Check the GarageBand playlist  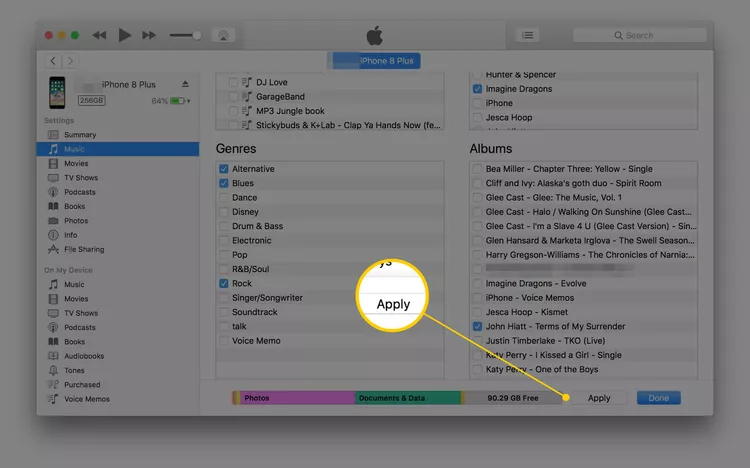(233, 97)
